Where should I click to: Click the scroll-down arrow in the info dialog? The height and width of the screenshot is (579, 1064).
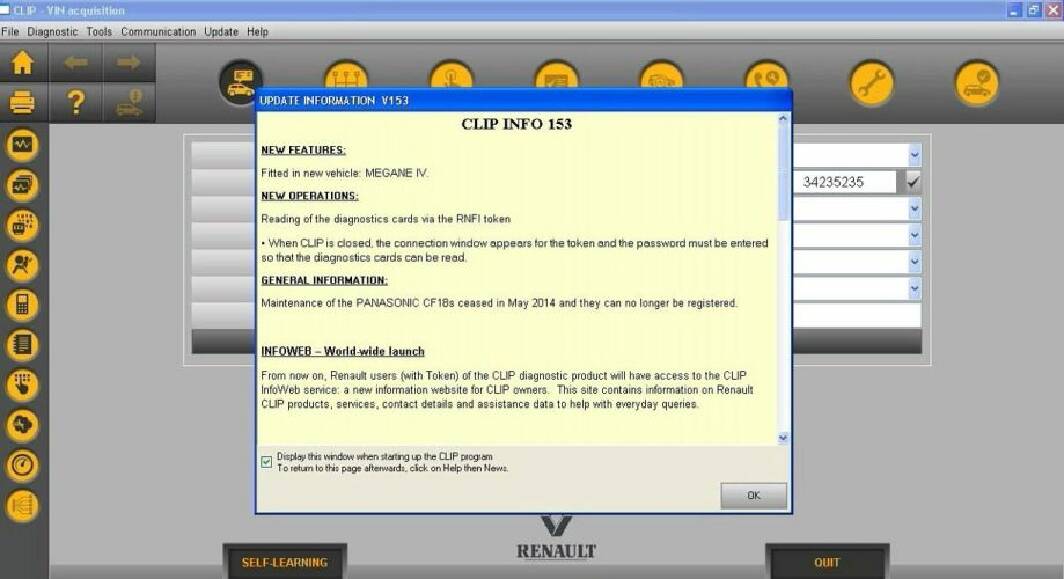click(782, 438)
